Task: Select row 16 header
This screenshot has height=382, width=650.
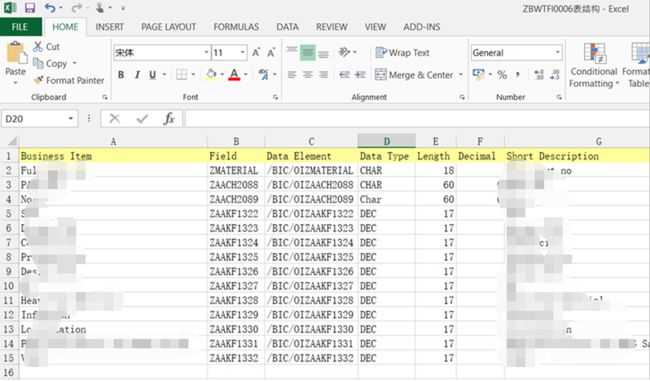Action: (9, 372)
